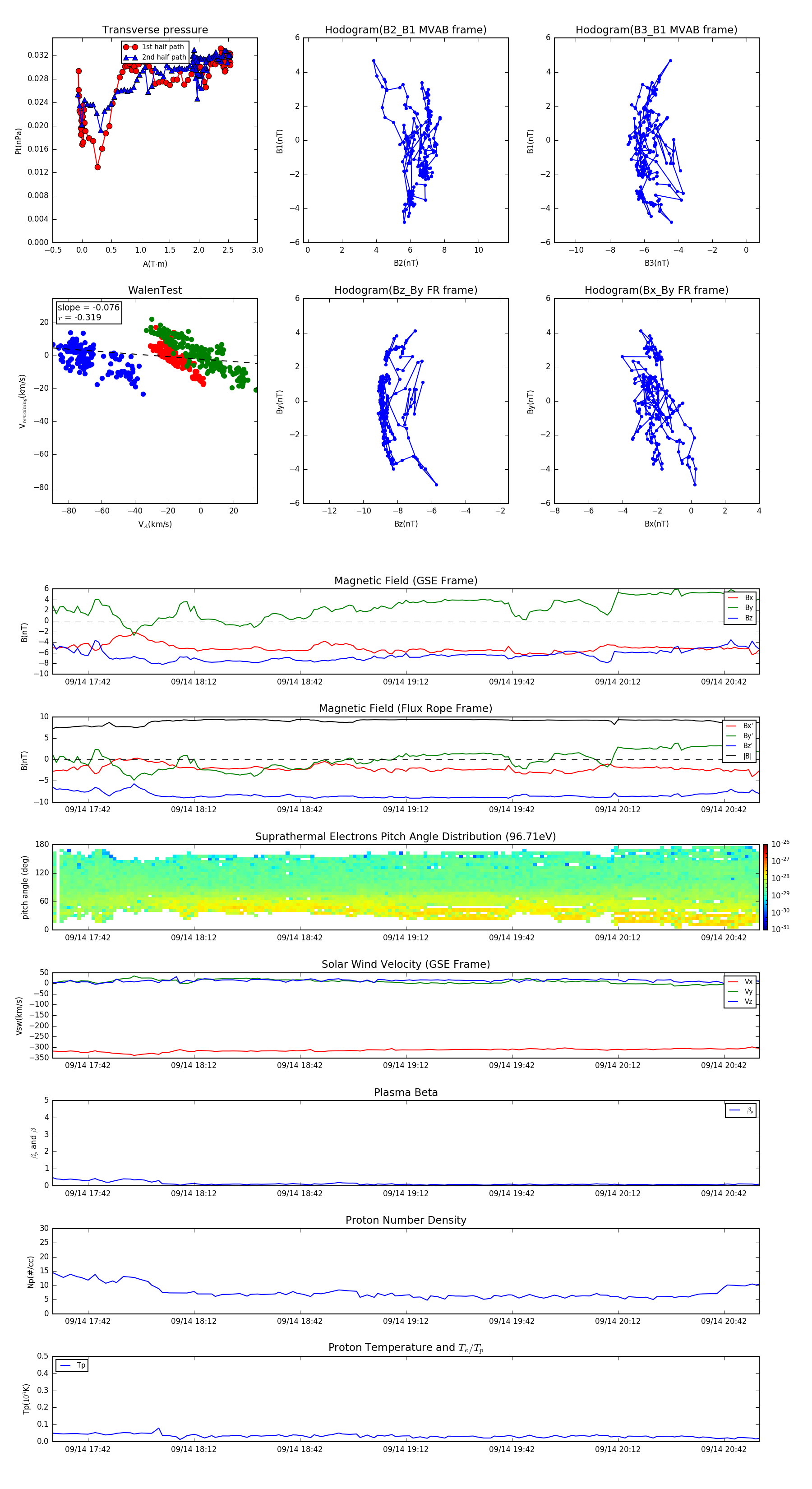812x1489 pixels.
Task: Click the "Magnetic Field (Flux Rope Frame)" title
Action: [406, 709]
